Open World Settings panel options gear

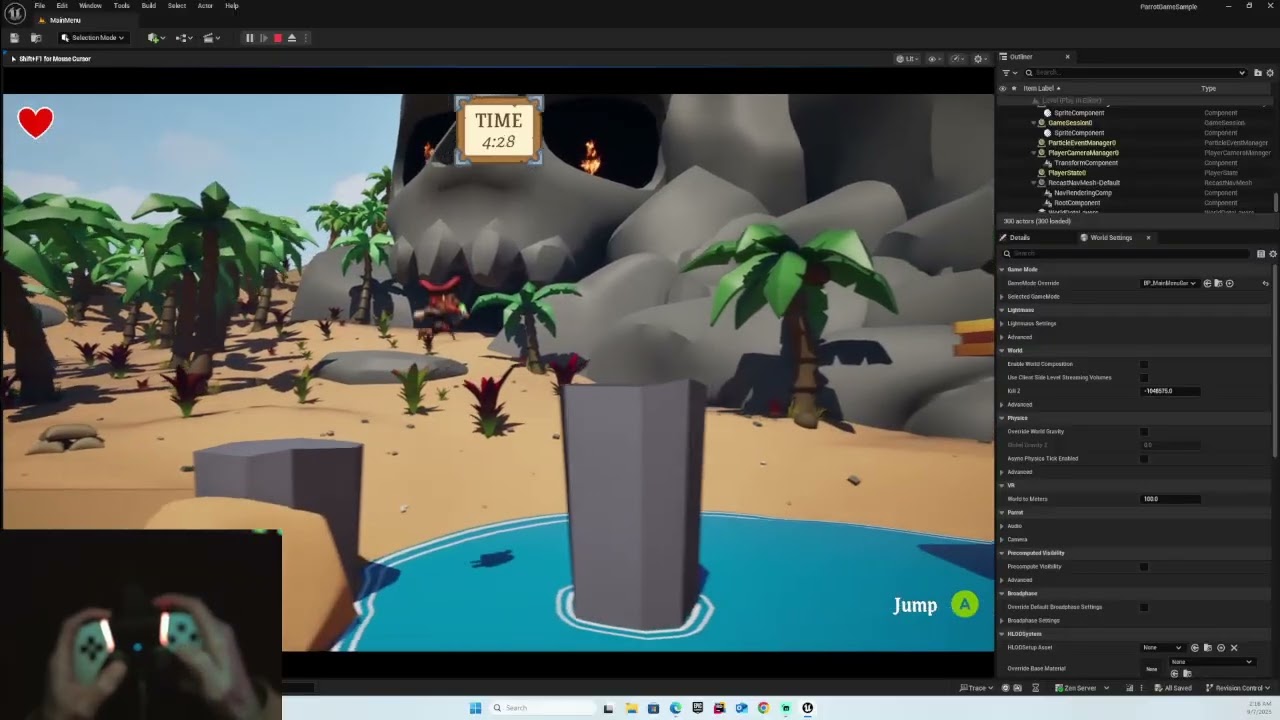point(1273,254)
